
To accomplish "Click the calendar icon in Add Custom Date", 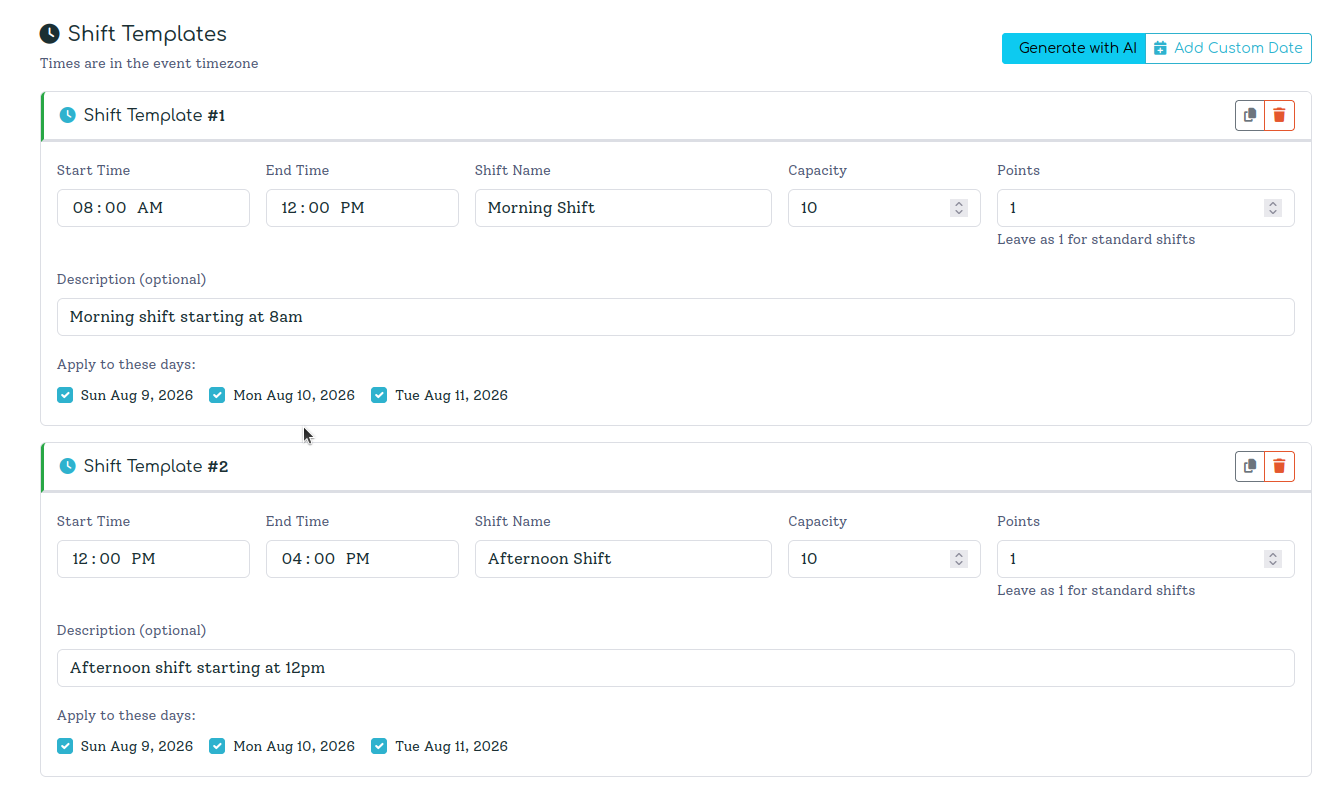I will tap(1160, 47).
